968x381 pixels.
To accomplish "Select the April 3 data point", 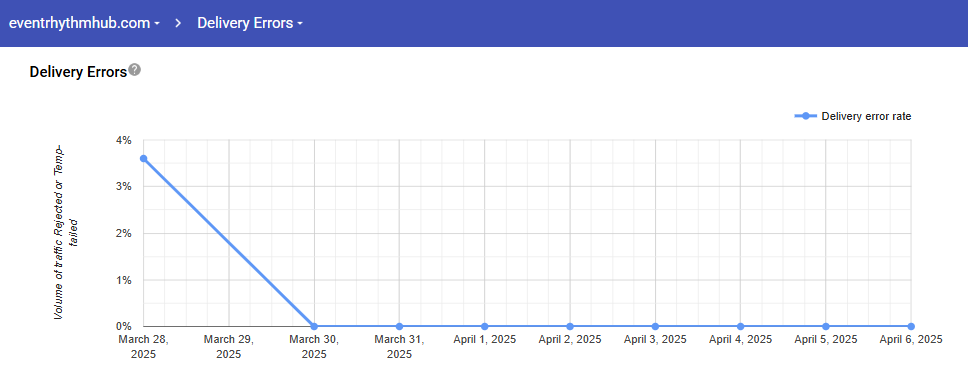I will point(655,326).
